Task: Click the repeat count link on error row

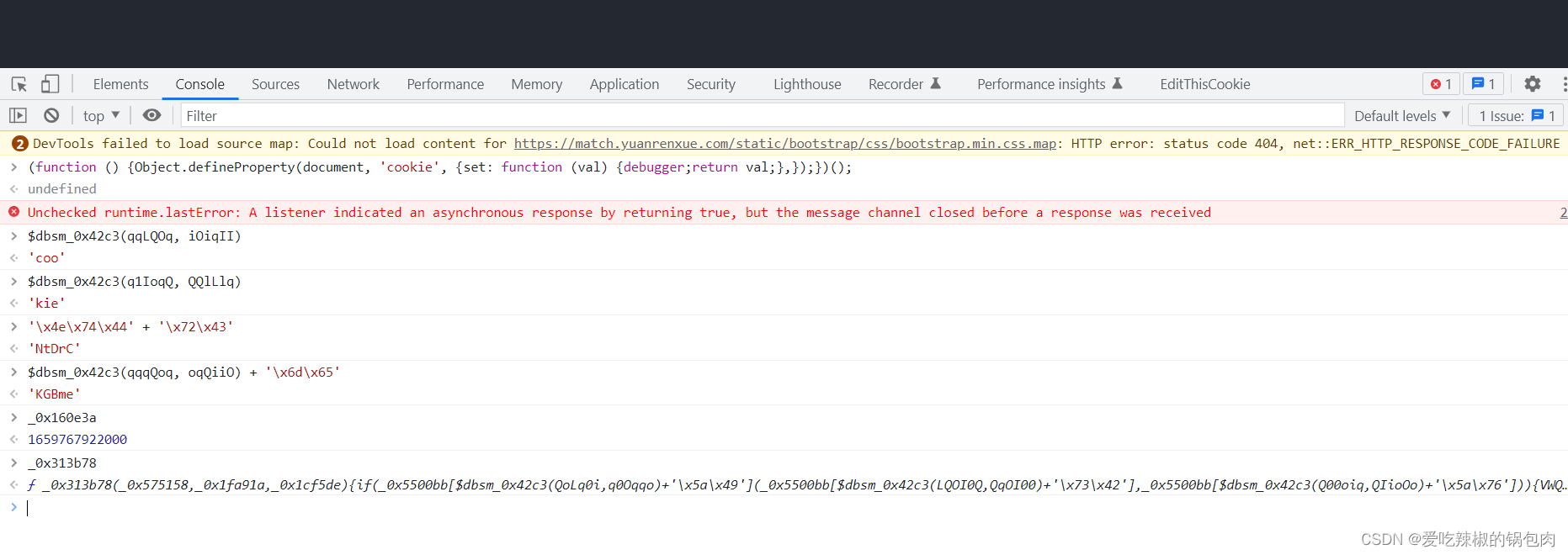Action: click(1563, 213)
